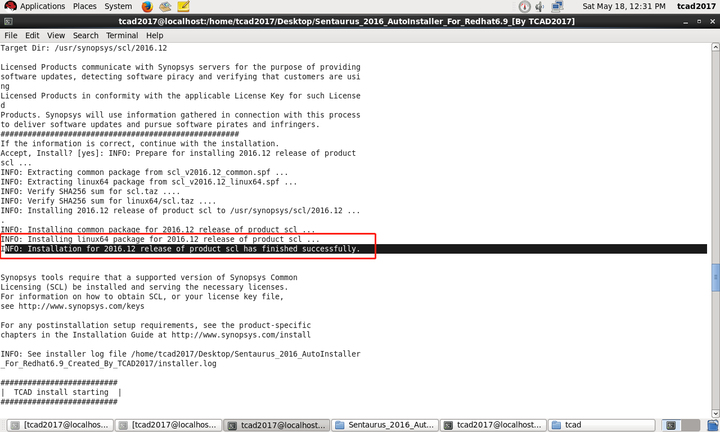The width and height of the screenshot is (720, 432).
Task: Click the trash icon in the bottom panel
Action: pyautogui.click(x=713, y=425)
